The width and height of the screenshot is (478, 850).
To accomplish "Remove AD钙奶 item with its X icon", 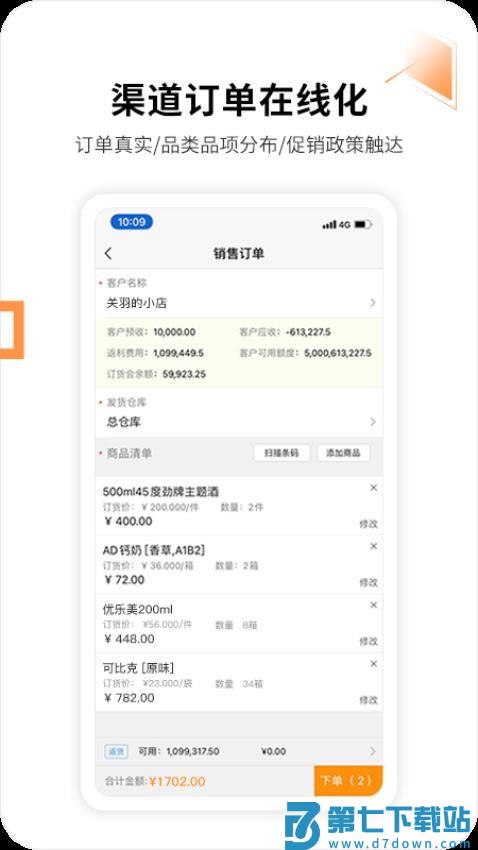I will click(373, 546).
